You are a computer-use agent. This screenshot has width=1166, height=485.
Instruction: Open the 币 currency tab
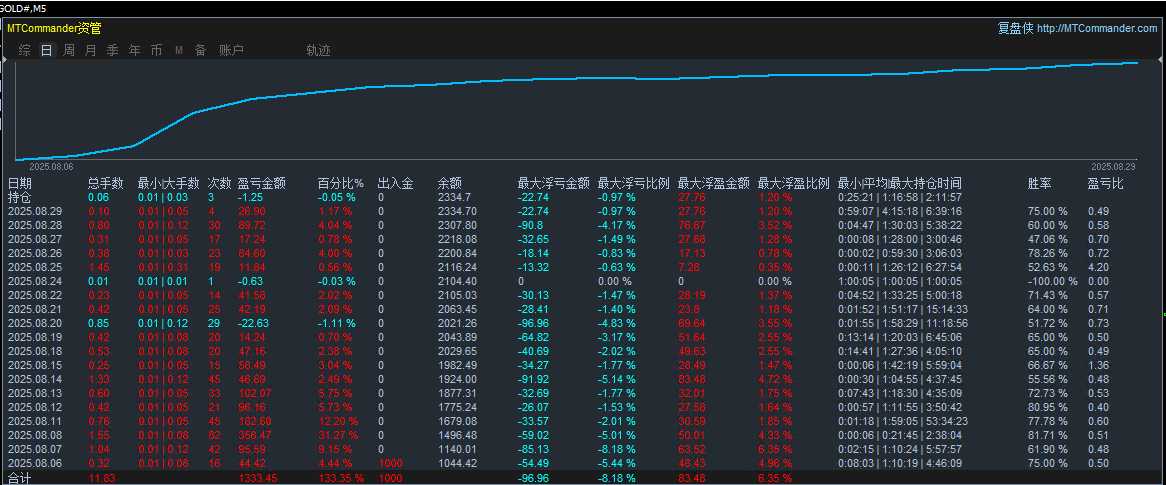156,51
